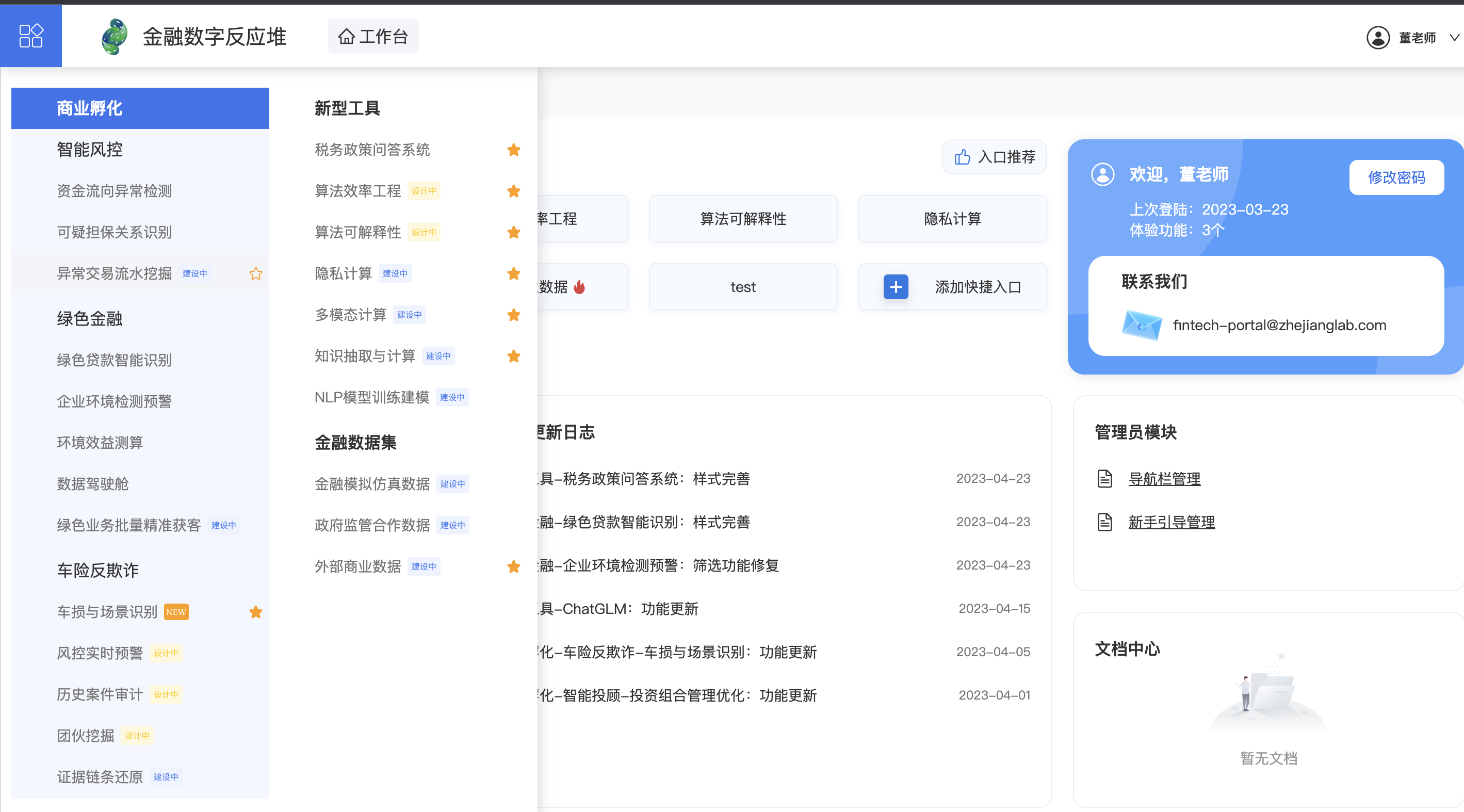
Task: Click the user avatar icon in header
Action: 1378,38
